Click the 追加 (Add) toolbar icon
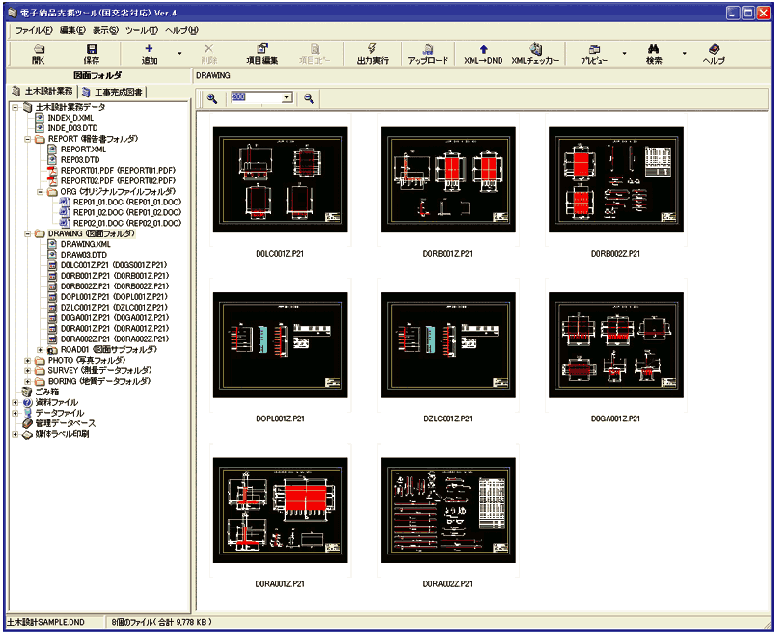The height and width of the screenshot is (634, 776). (x=149, y=53)
